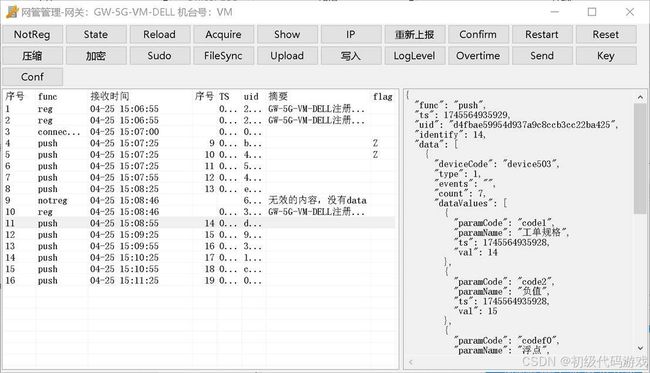
Task: Click the Z flag in row 4
Action: click(375, 143)
